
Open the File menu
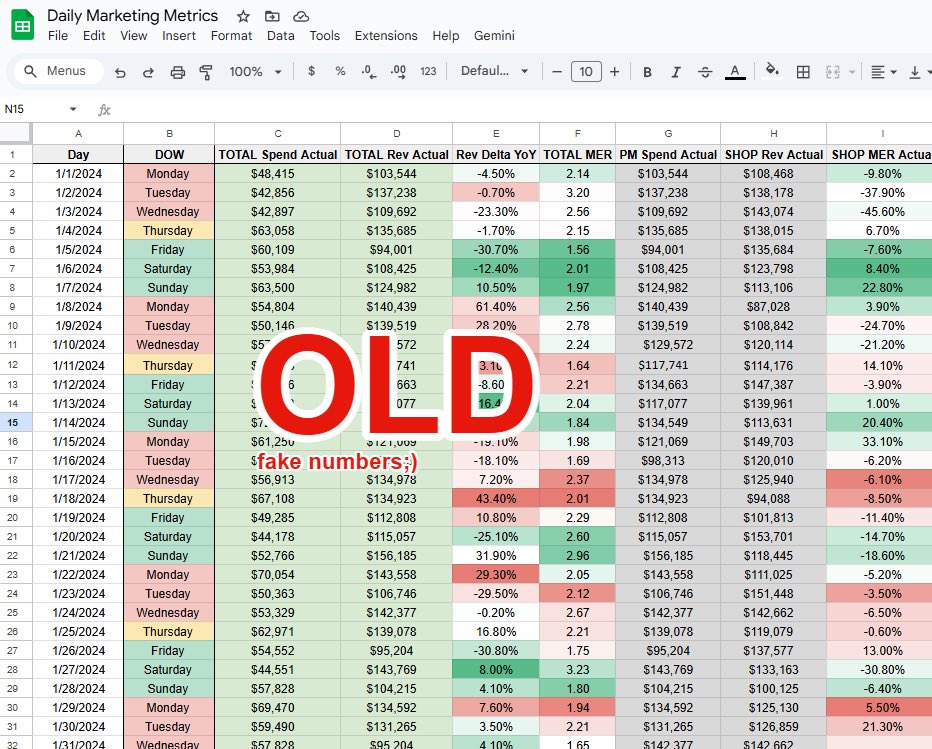[58, 36]
